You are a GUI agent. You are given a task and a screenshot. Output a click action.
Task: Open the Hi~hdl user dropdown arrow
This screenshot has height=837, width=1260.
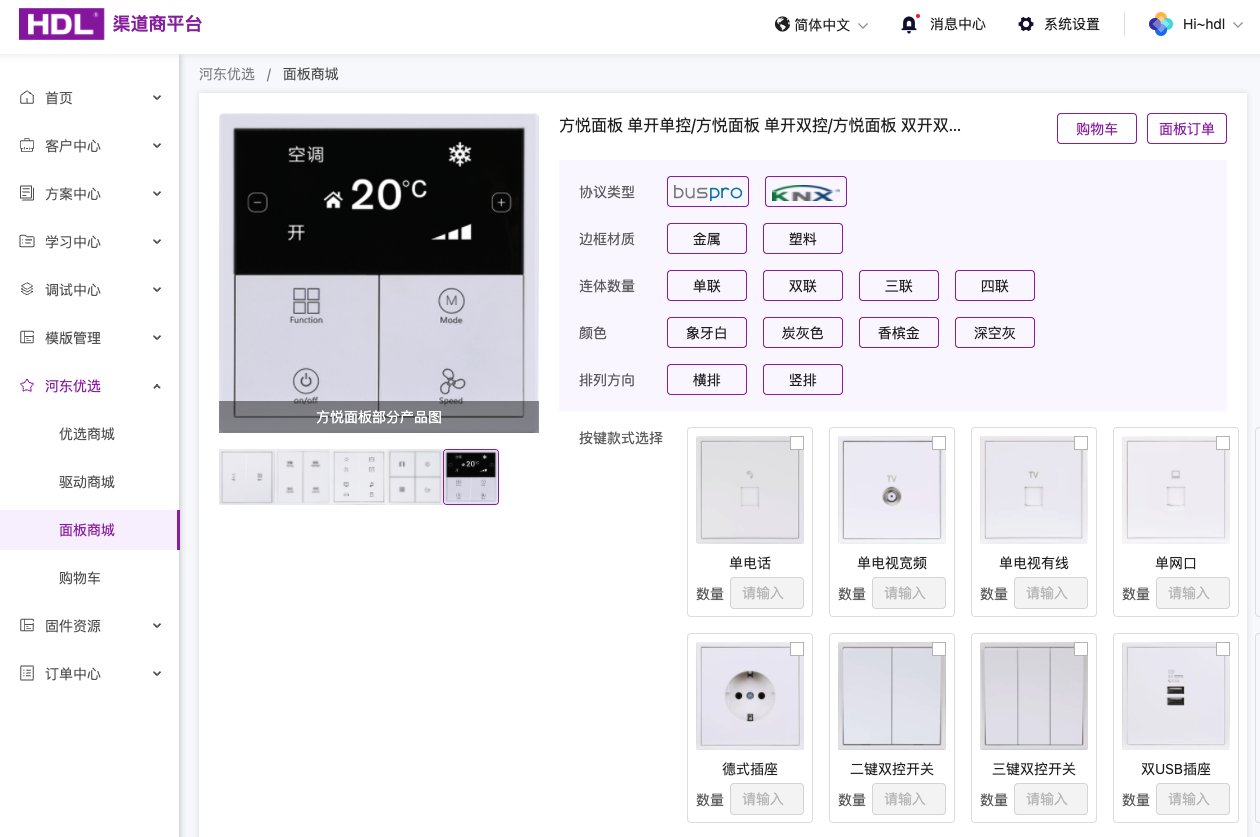coord(1237,25)
